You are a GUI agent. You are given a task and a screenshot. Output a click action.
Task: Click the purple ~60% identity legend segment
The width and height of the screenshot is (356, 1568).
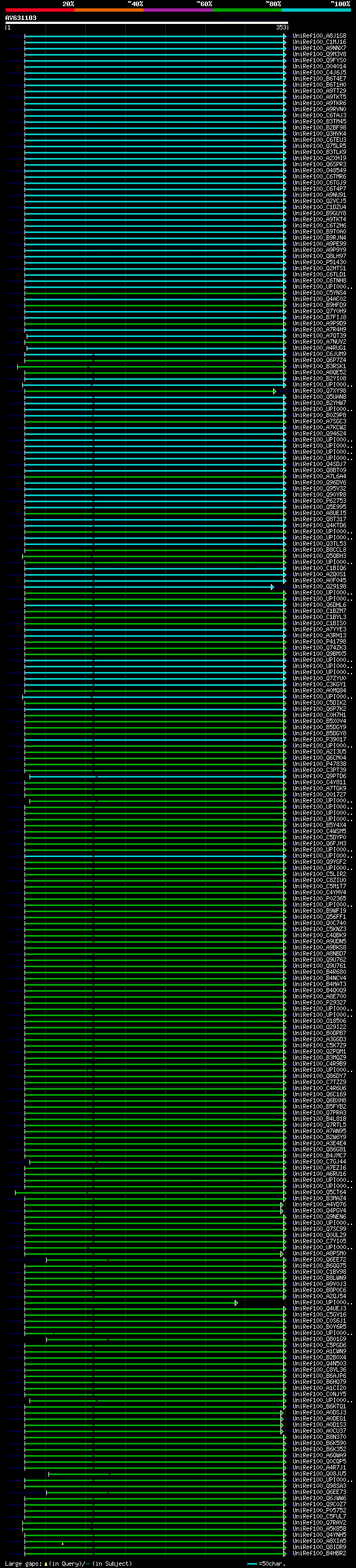pos(177,10)
